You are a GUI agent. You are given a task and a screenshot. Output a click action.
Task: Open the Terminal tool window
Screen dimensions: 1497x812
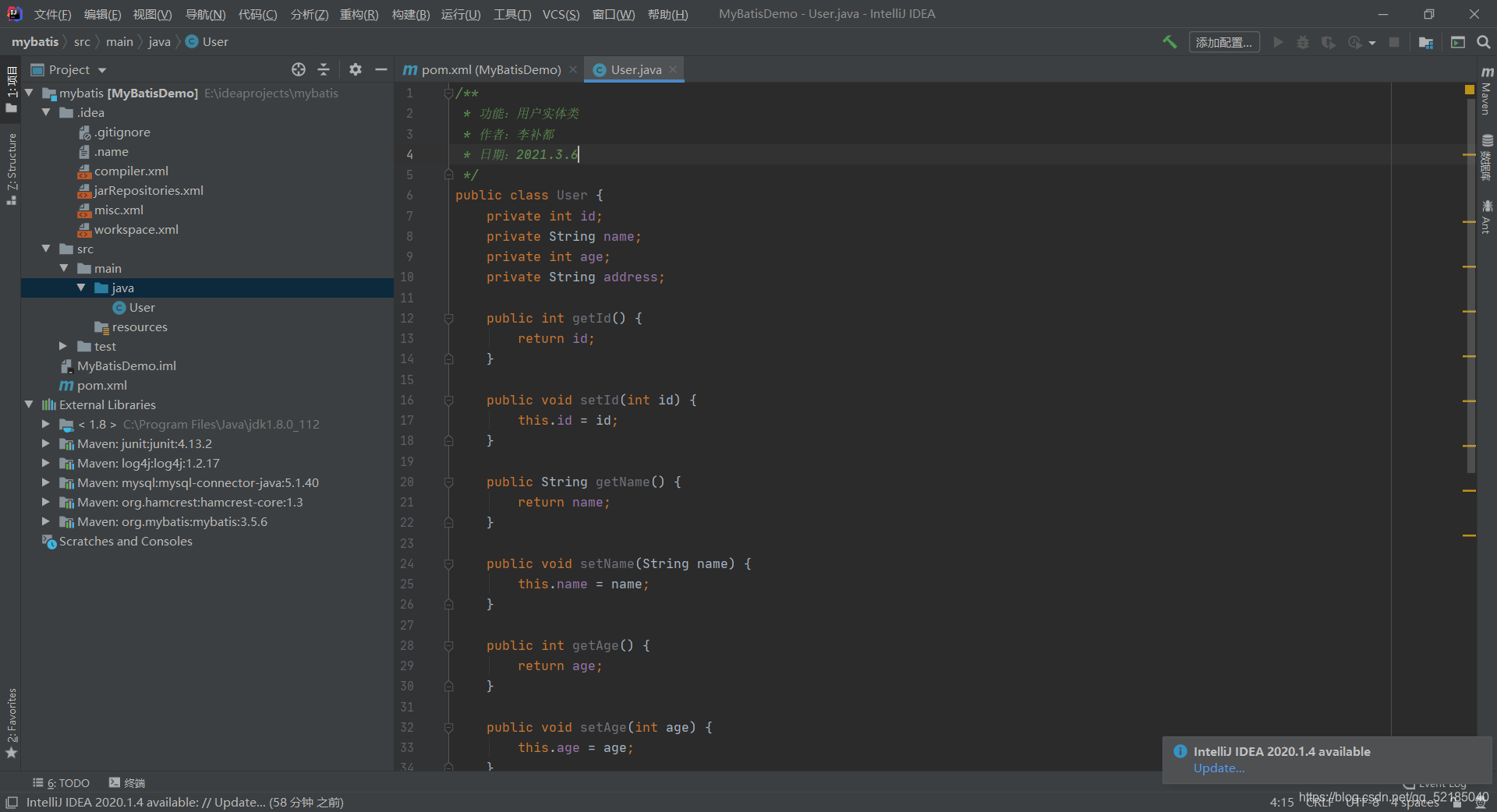tap(127, 783)
